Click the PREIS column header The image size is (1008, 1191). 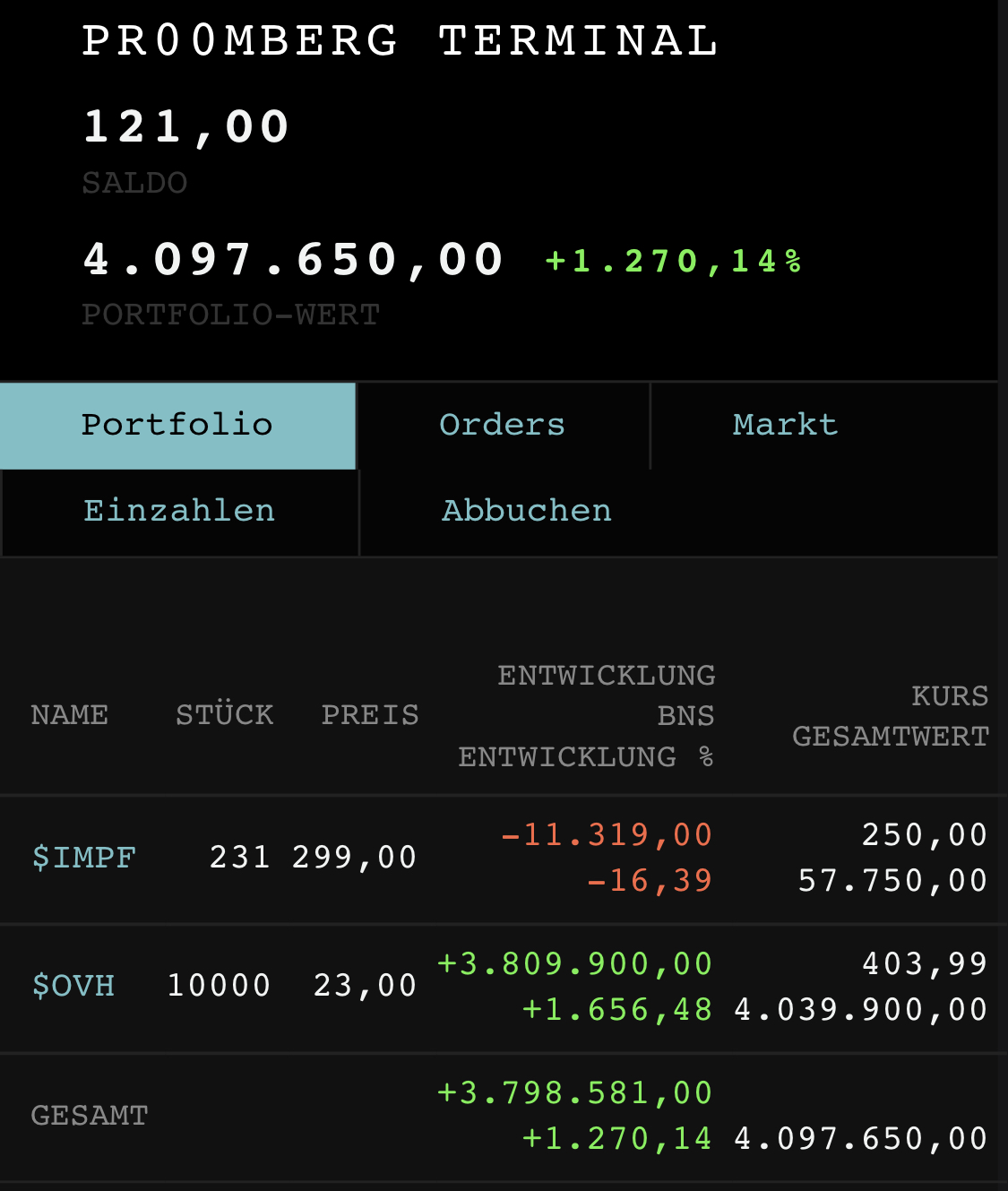coord(370,715)
